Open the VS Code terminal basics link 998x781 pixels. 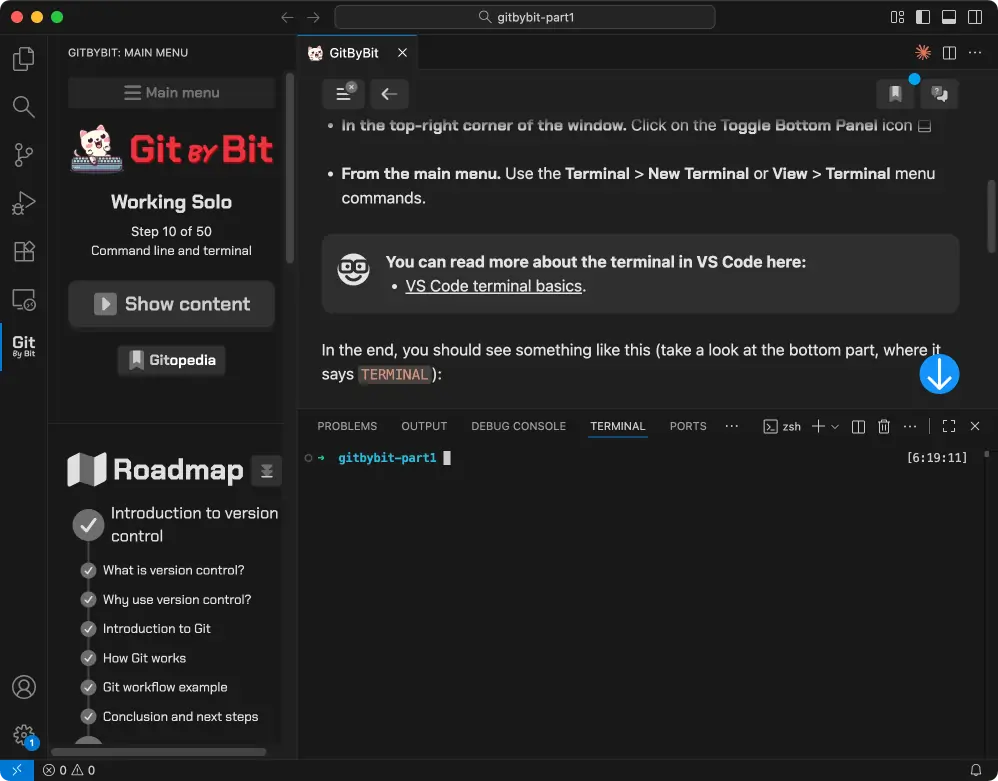[x=494, y=286]
